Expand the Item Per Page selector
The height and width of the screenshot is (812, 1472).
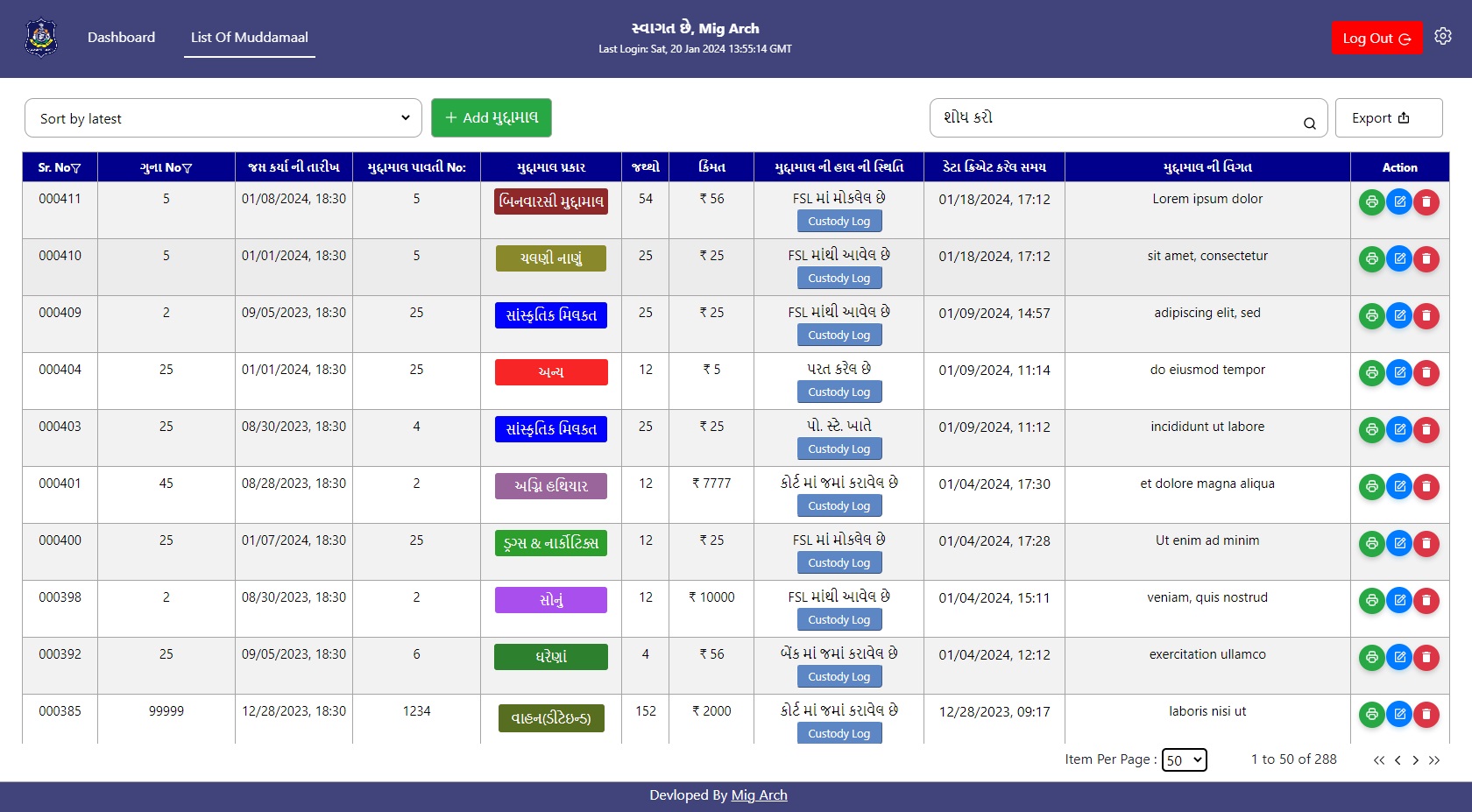[x=1184, y=760]
